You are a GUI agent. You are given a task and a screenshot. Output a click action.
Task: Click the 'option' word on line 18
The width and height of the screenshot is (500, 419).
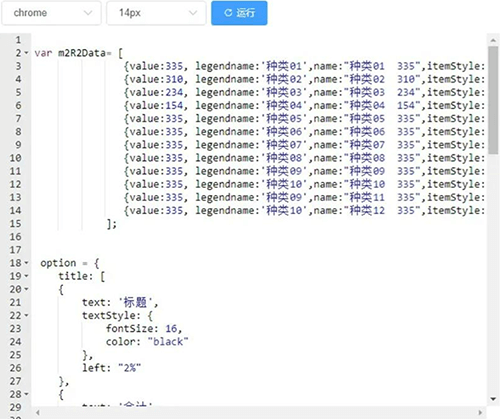click(58, 263)
